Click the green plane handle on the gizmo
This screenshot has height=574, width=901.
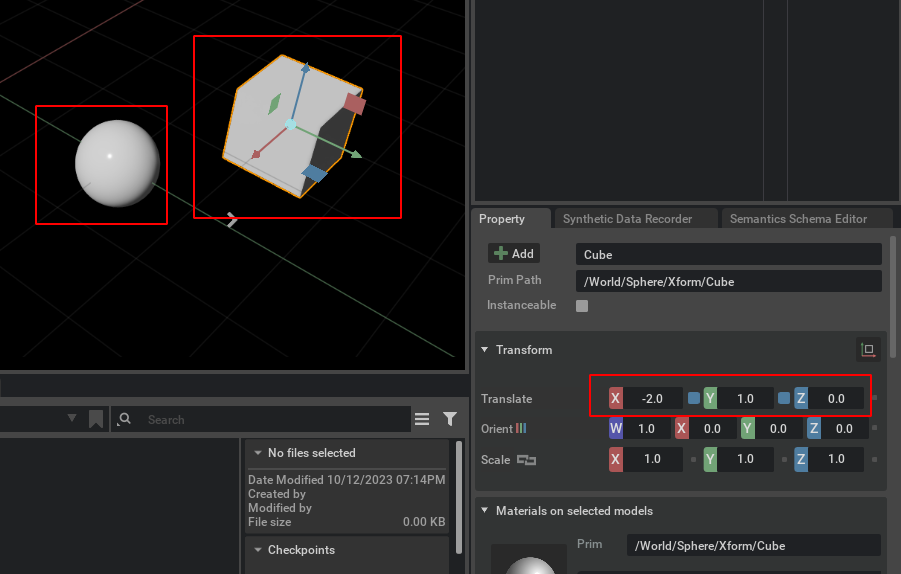pyautogui.click(x=275, y=104)
